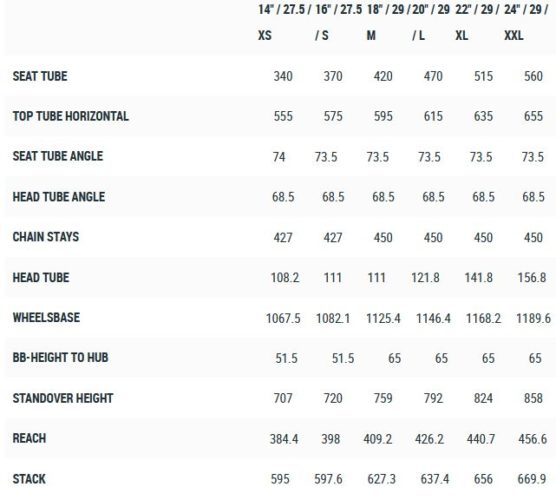
Task: Click head tube value 108.2
Action: tap(285, 278)
